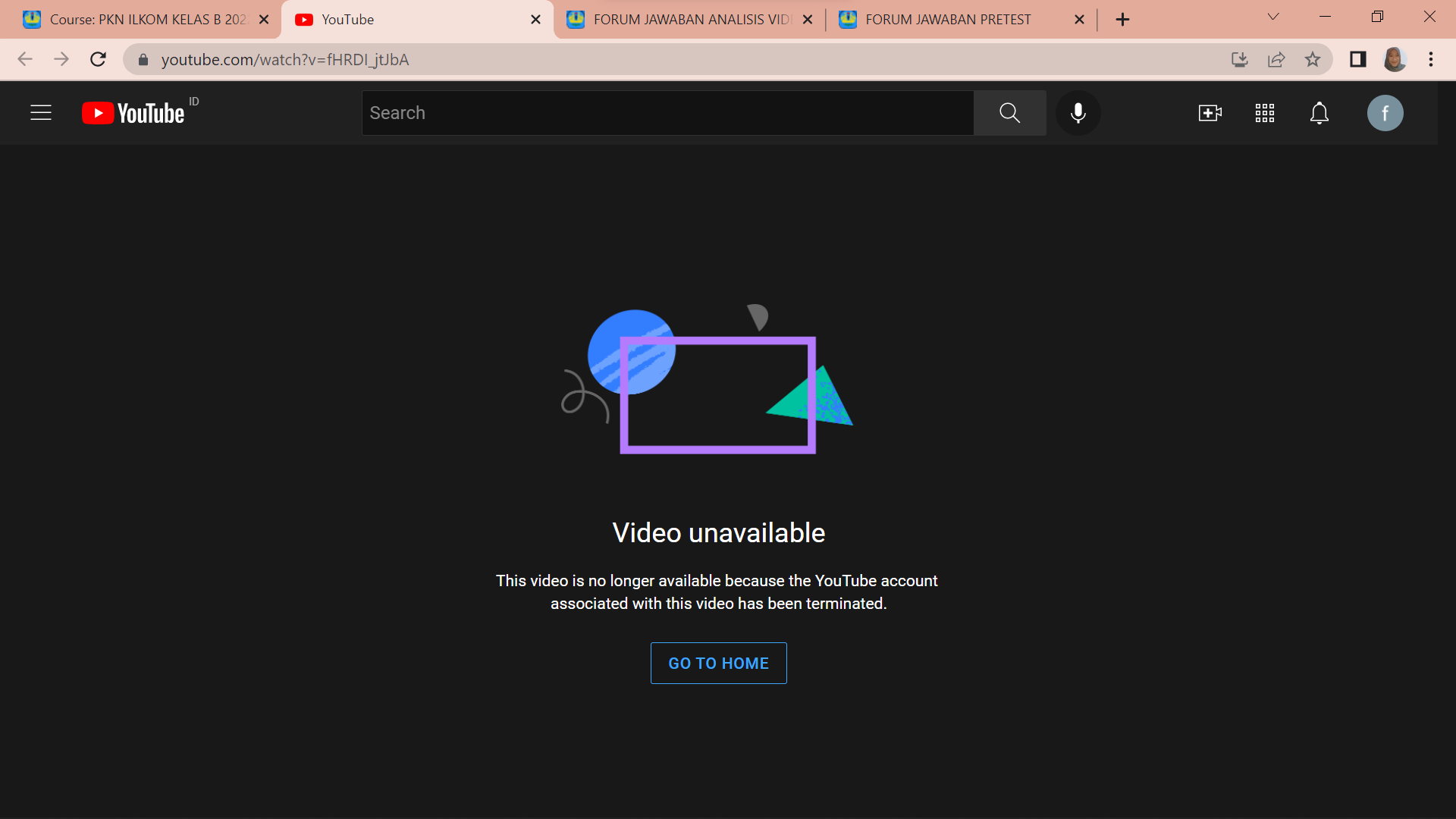Viewport: 1456px width, 819px height.
Task: Start voice search with microphone icon
Action: point(1078,113)
